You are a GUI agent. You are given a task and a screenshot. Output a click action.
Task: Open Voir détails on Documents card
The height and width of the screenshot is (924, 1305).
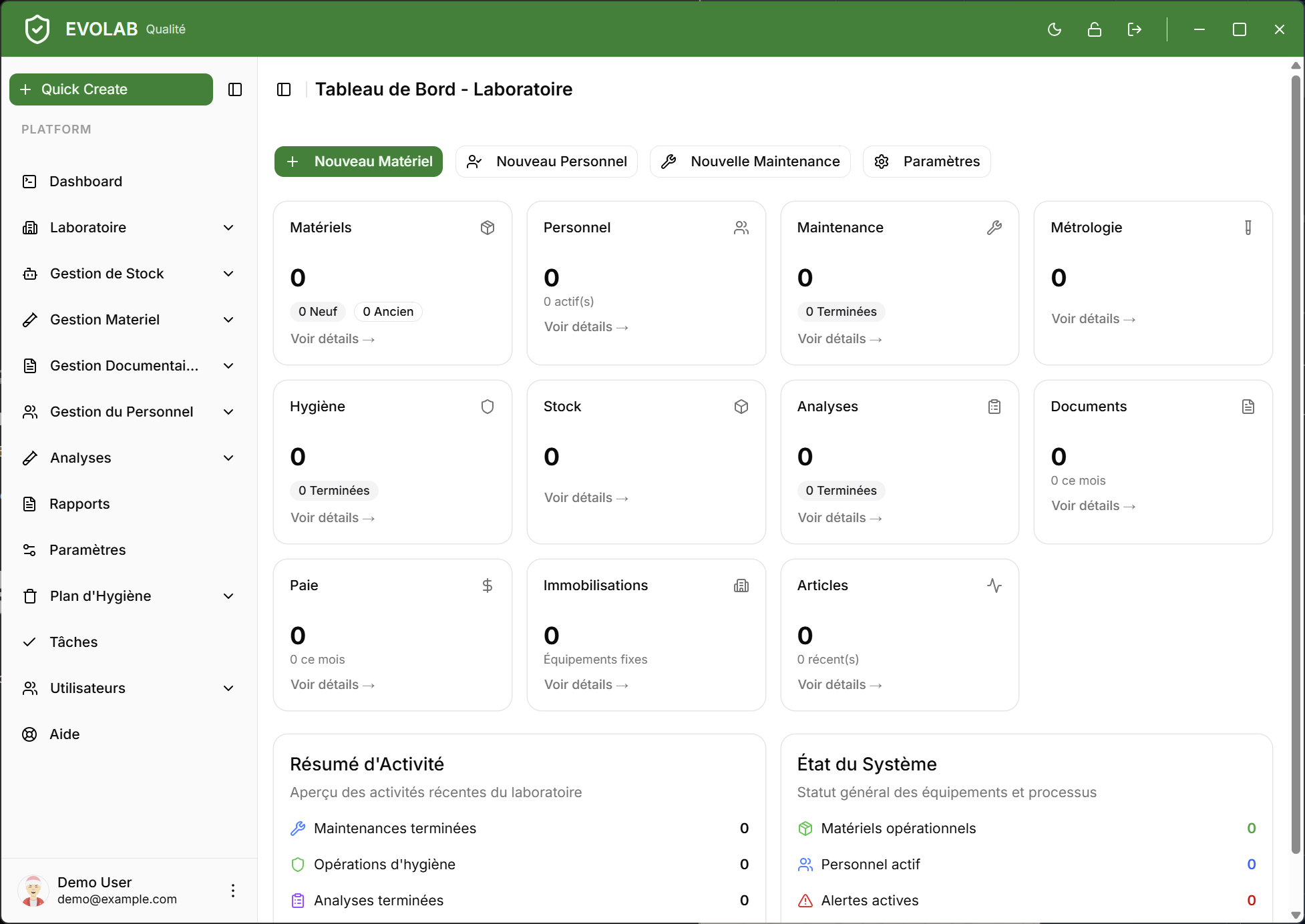(x=1093, y=506)
